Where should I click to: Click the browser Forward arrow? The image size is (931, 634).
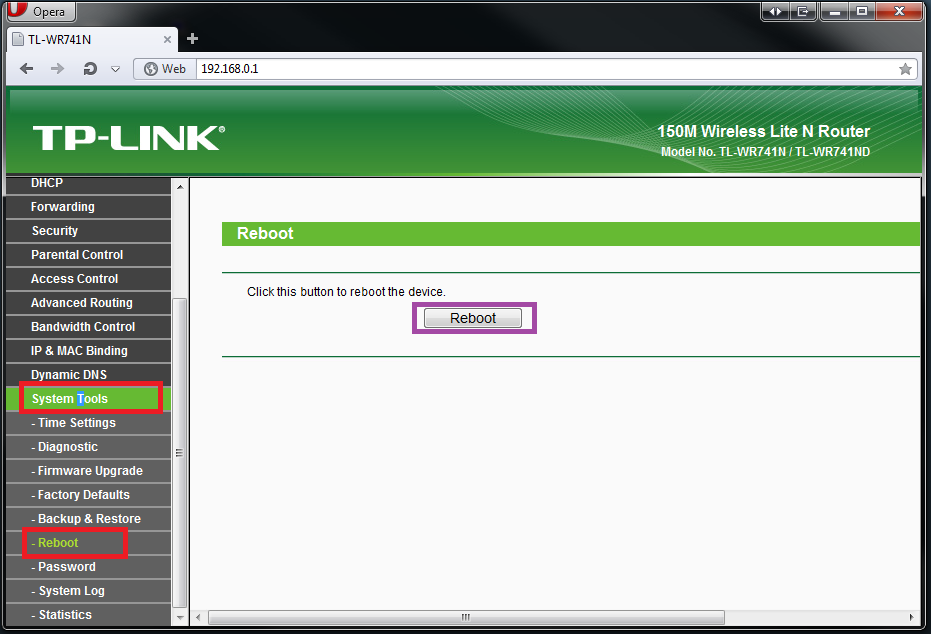pyautogui.click(x=58, y=68)
